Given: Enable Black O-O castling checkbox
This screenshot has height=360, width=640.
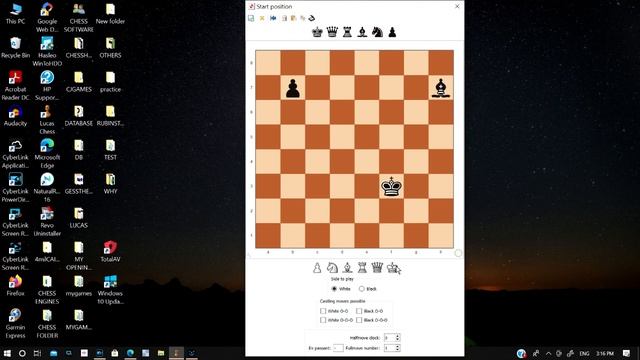Looking at the screenshot, I should coord(359,311).
